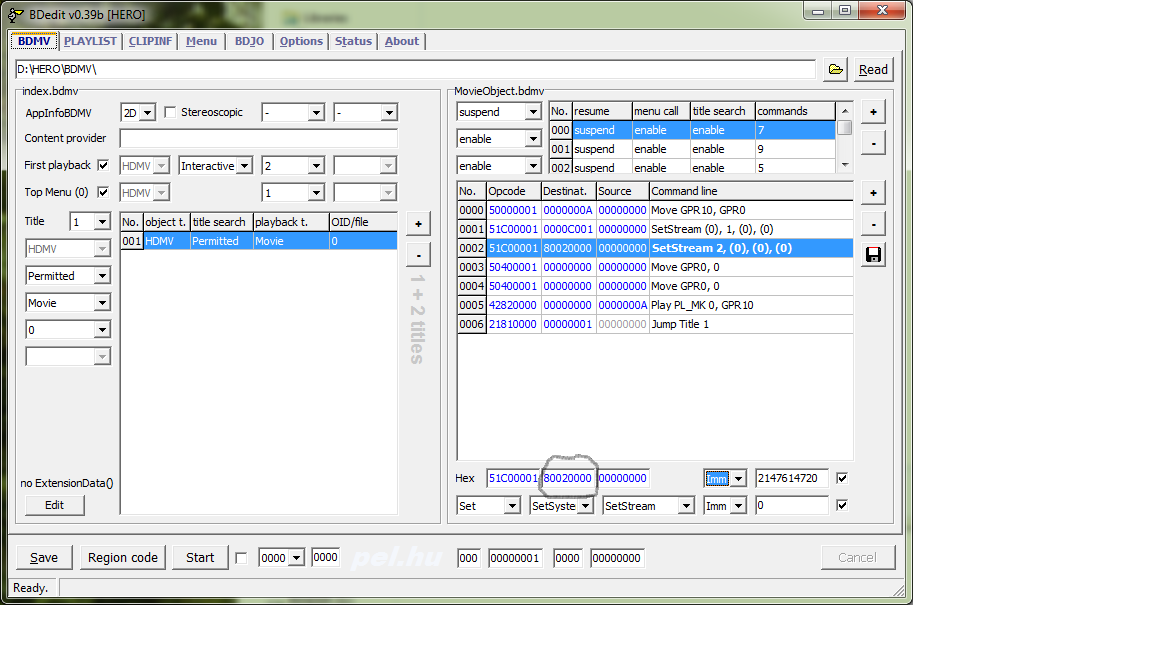Click the BDMV folder path field

415,69
